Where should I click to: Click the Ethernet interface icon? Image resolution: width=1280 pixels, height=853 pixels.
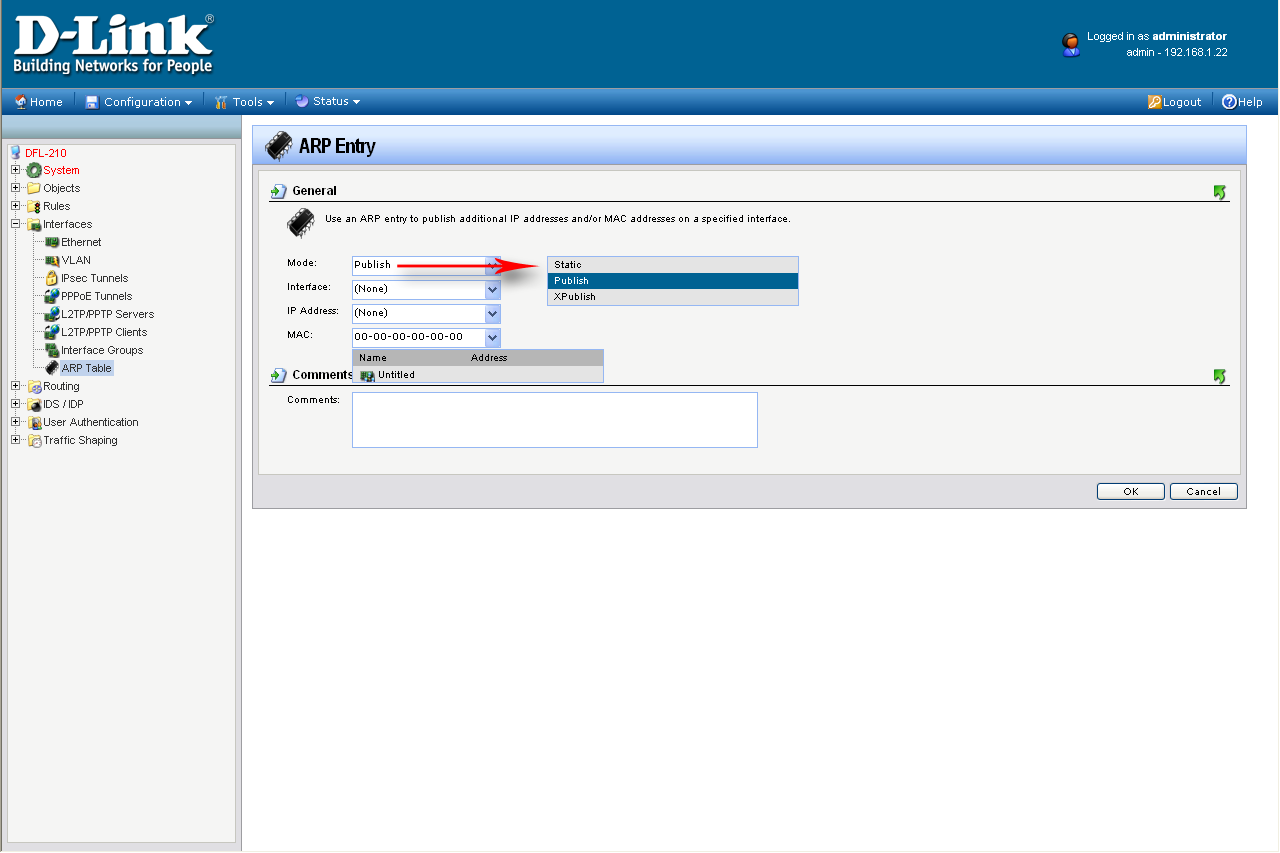click(x=52, y=242)
